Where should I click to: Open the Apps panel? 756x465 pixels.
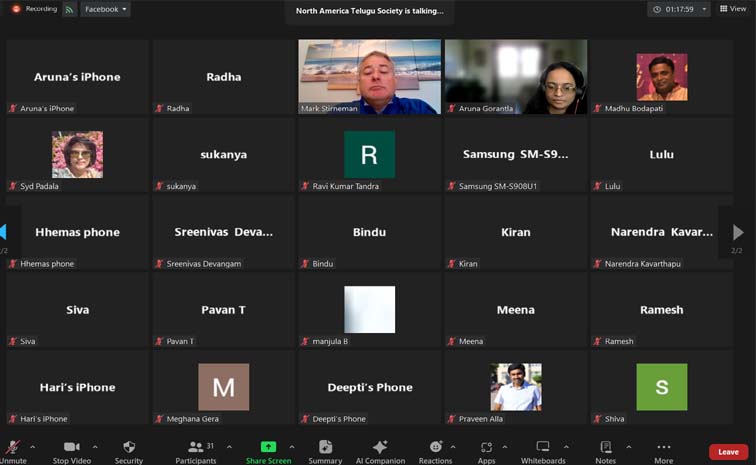coord(486,452)
